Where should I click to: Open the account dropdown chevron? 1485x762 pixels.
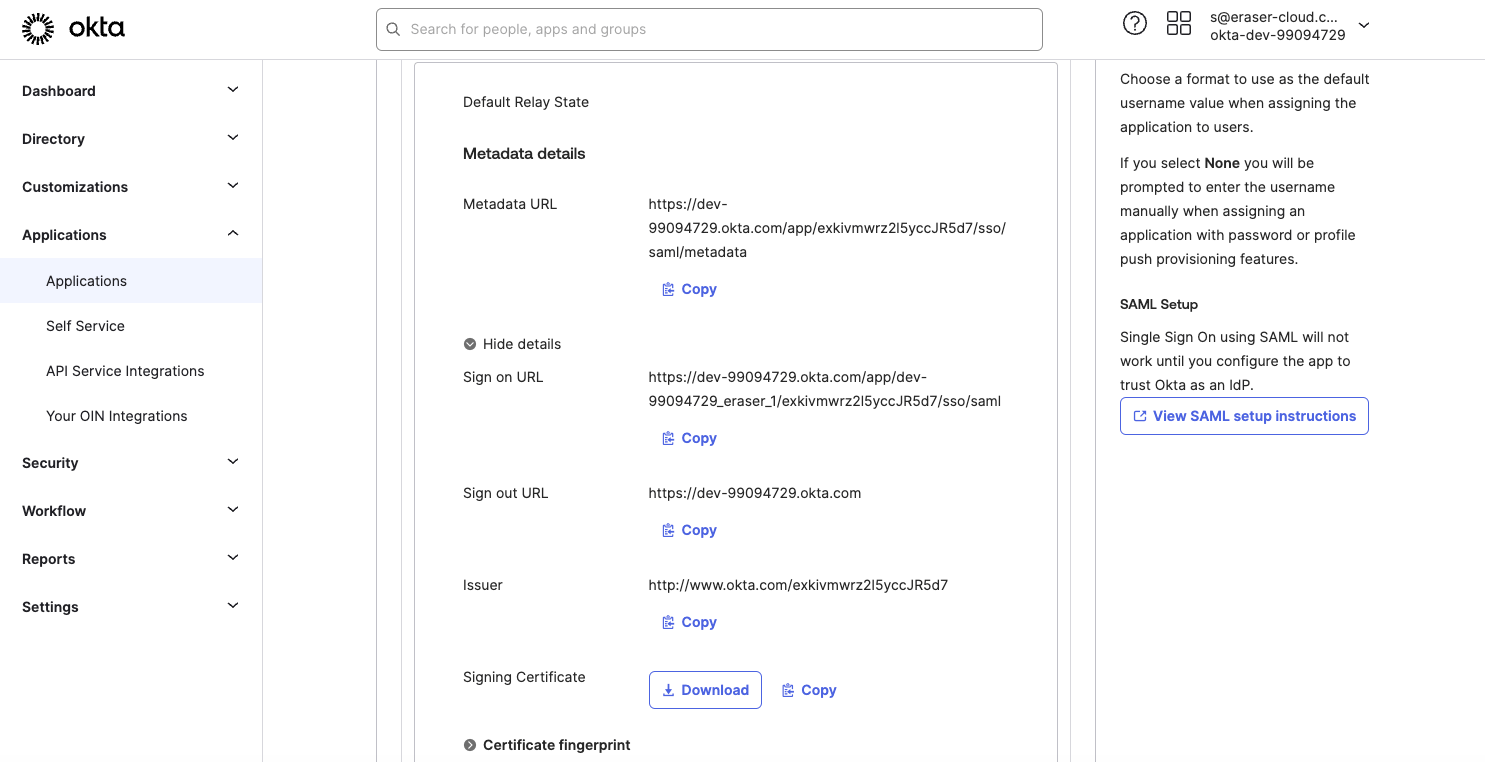[1364, 26]
